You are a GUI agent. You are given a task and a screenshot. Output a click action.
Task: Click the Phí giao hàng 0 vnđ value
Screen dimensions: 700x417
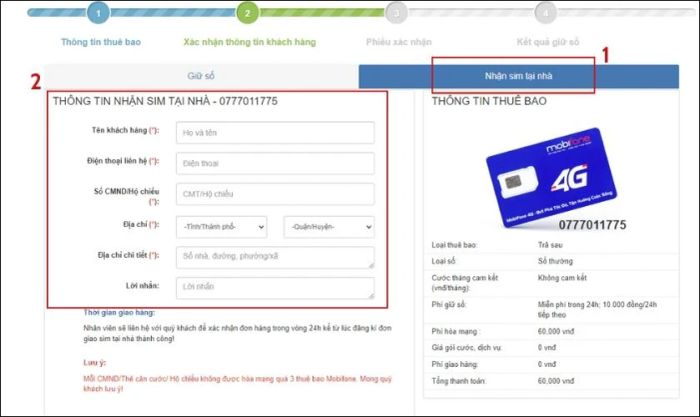[547, 364]
